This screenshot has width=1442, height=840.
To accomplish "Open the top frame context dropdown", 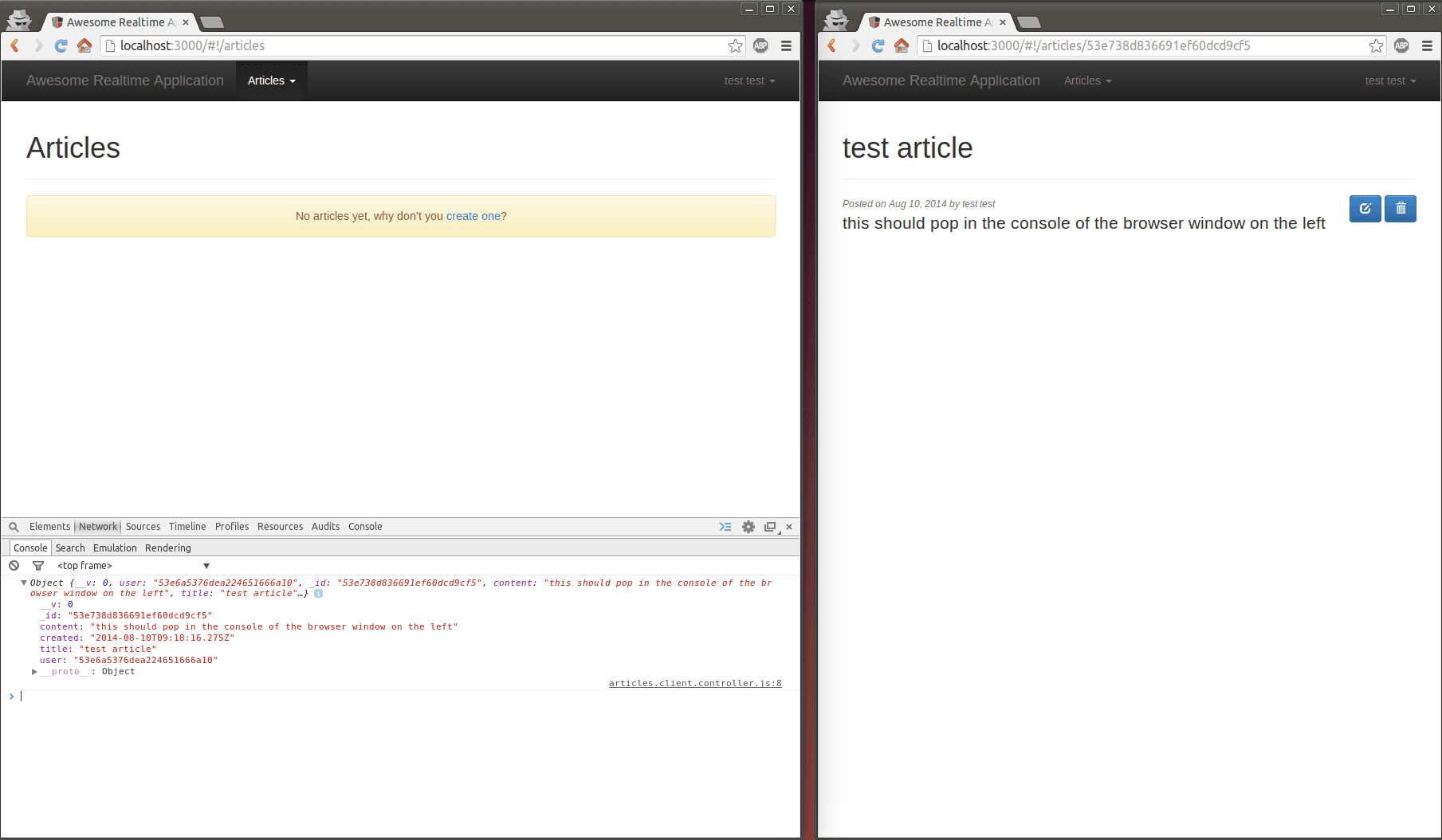I will [133, 566].
